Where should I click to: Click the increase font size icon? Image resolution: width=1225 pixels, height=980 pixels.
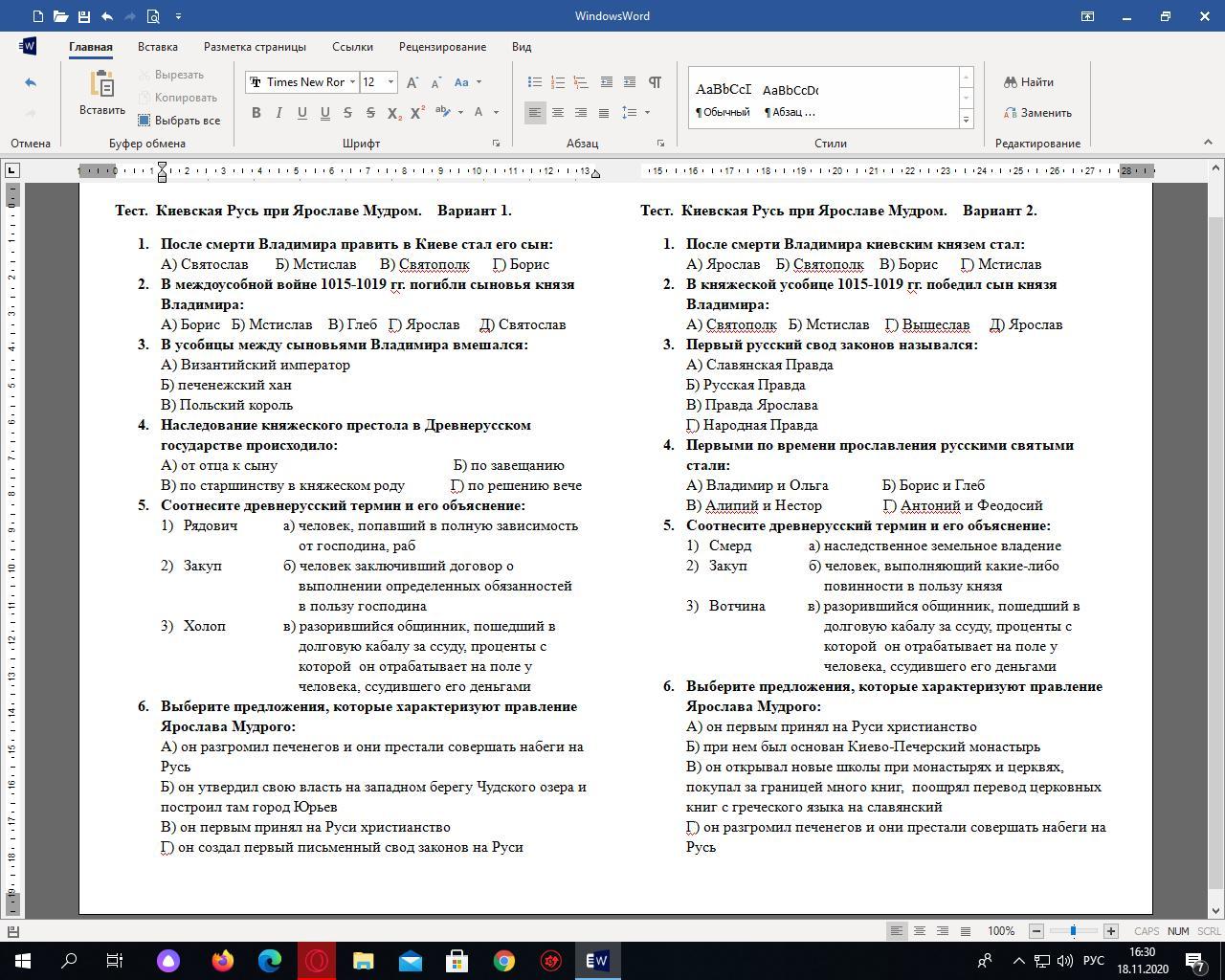click(x=412, y=82)
